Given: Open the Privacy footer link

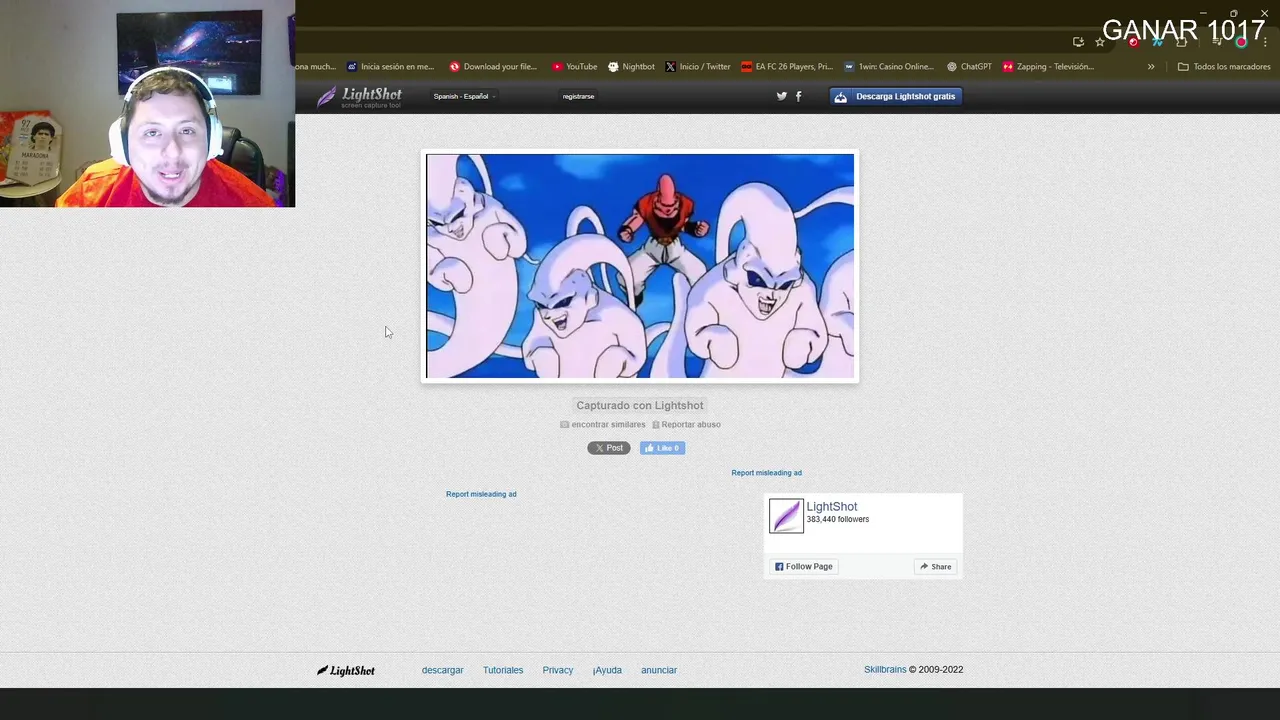Looking at the screenshot, I should pos(558,670).
